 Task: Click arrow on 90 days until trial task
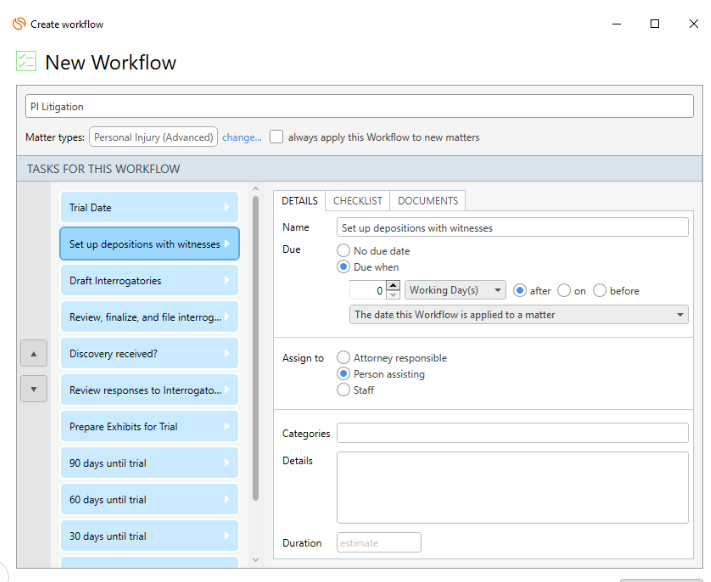click(x=227, y=463)
